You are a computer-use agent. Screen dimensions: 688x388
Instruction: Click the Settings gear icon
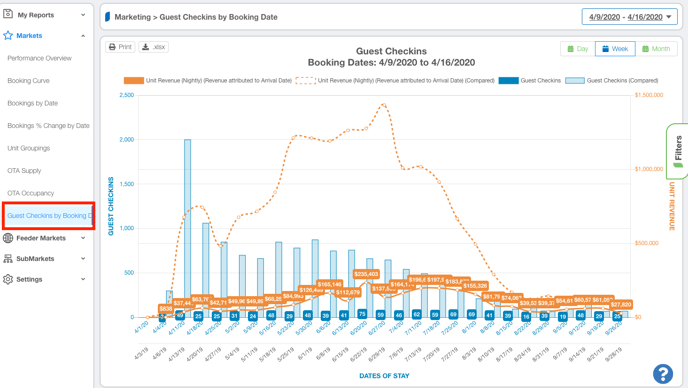point(8,279)
